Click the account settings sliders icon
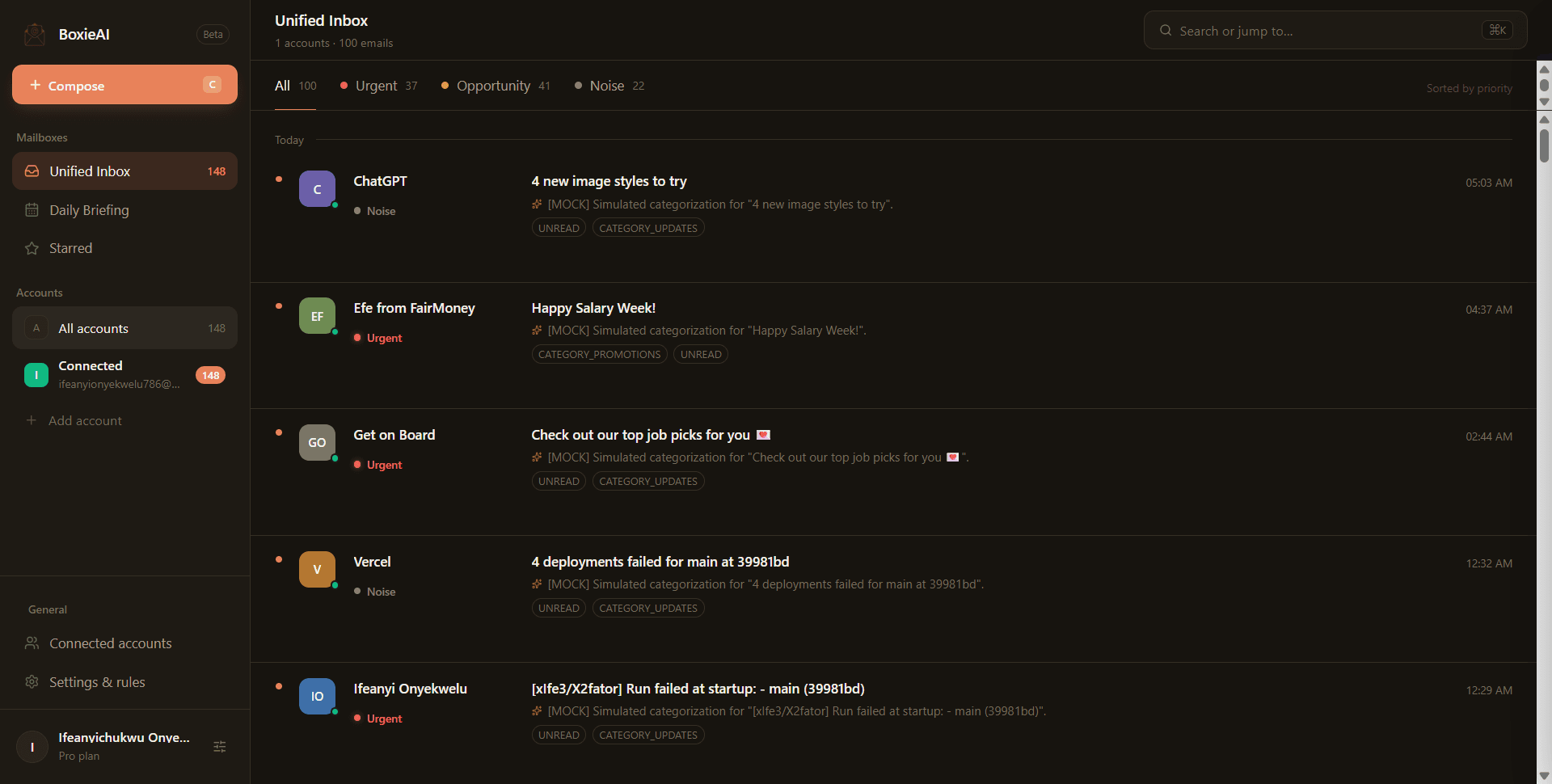Screen dimensions: 1552x784 tap(220, 747)
